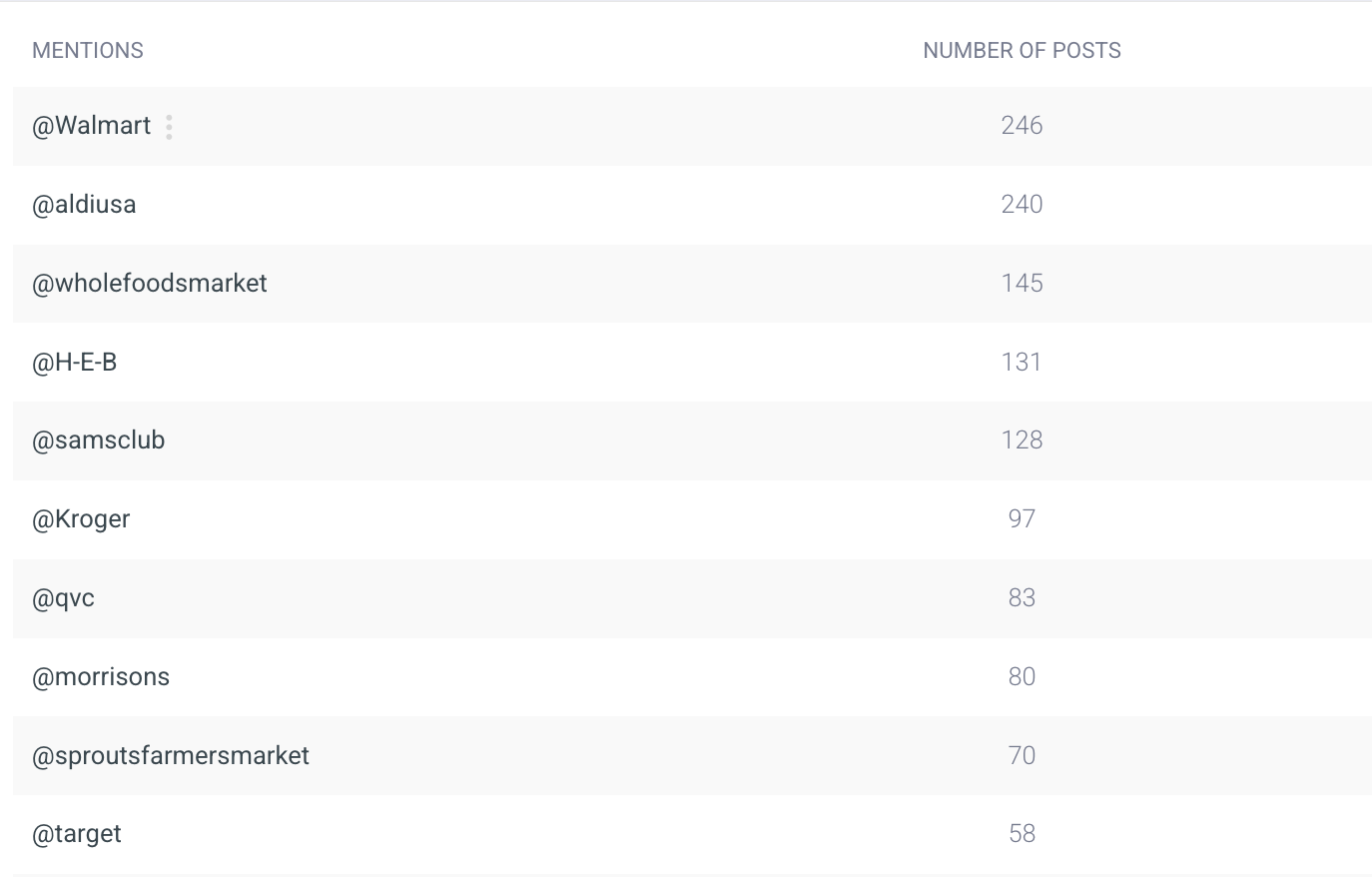Click the NUMBER OF POSTS column header

[x=1022, y=51]
